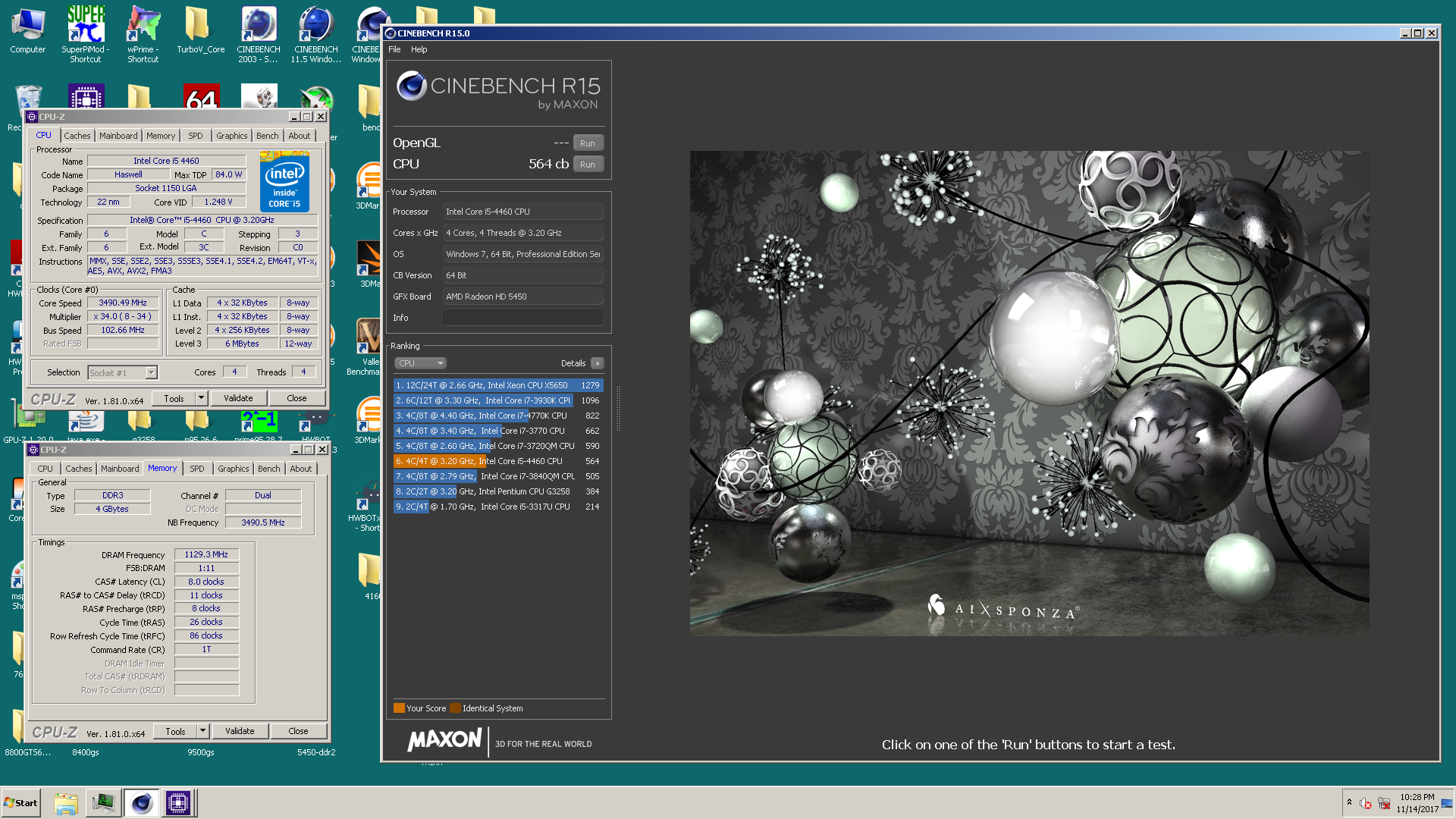The image size is (1456, 819).
Task: Switch to SPD tab in bottom CPU-Z window
Action: tap(197, 469)
